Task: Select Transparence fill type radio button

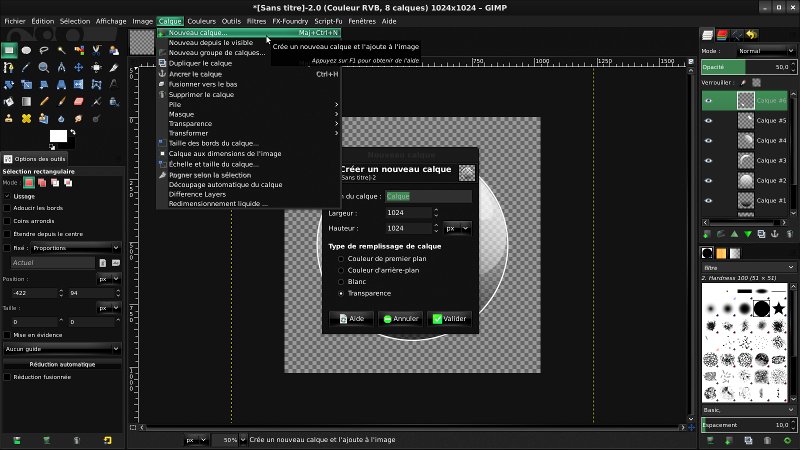Action: pyautogui.click(x=341, y=293)
